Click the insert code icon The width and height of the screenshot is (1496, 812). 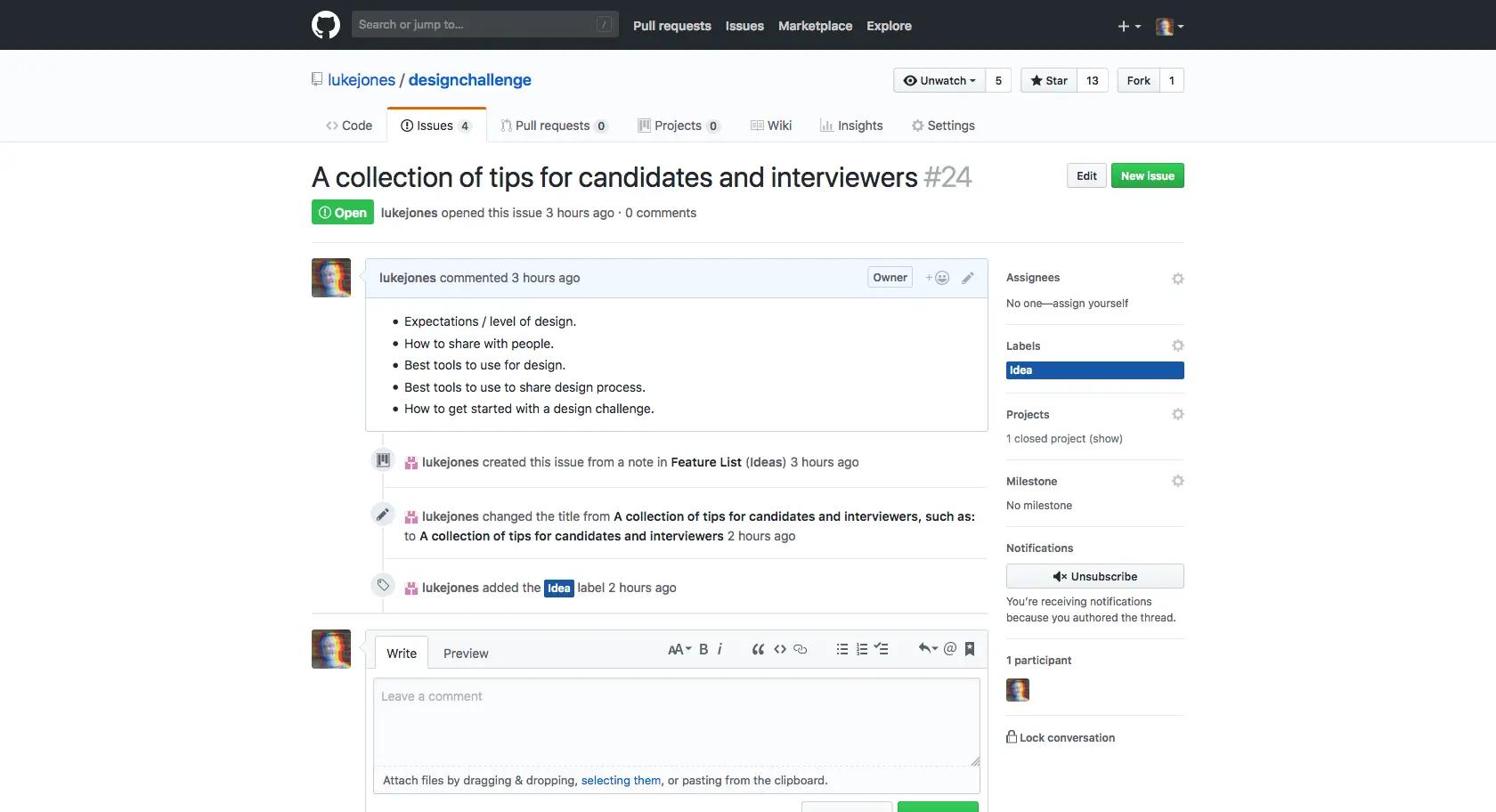click(x=780, y=649)
